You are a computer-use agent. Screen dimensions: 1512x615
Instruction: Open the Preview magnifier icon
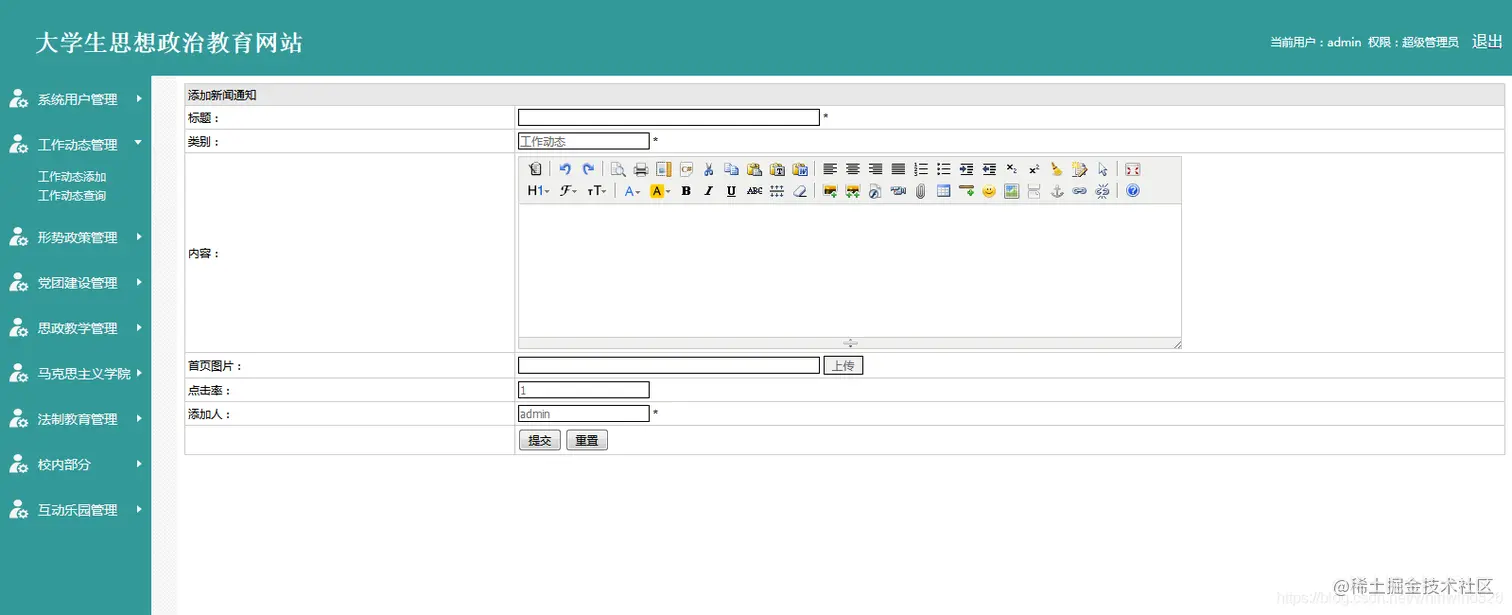(618, 169)
